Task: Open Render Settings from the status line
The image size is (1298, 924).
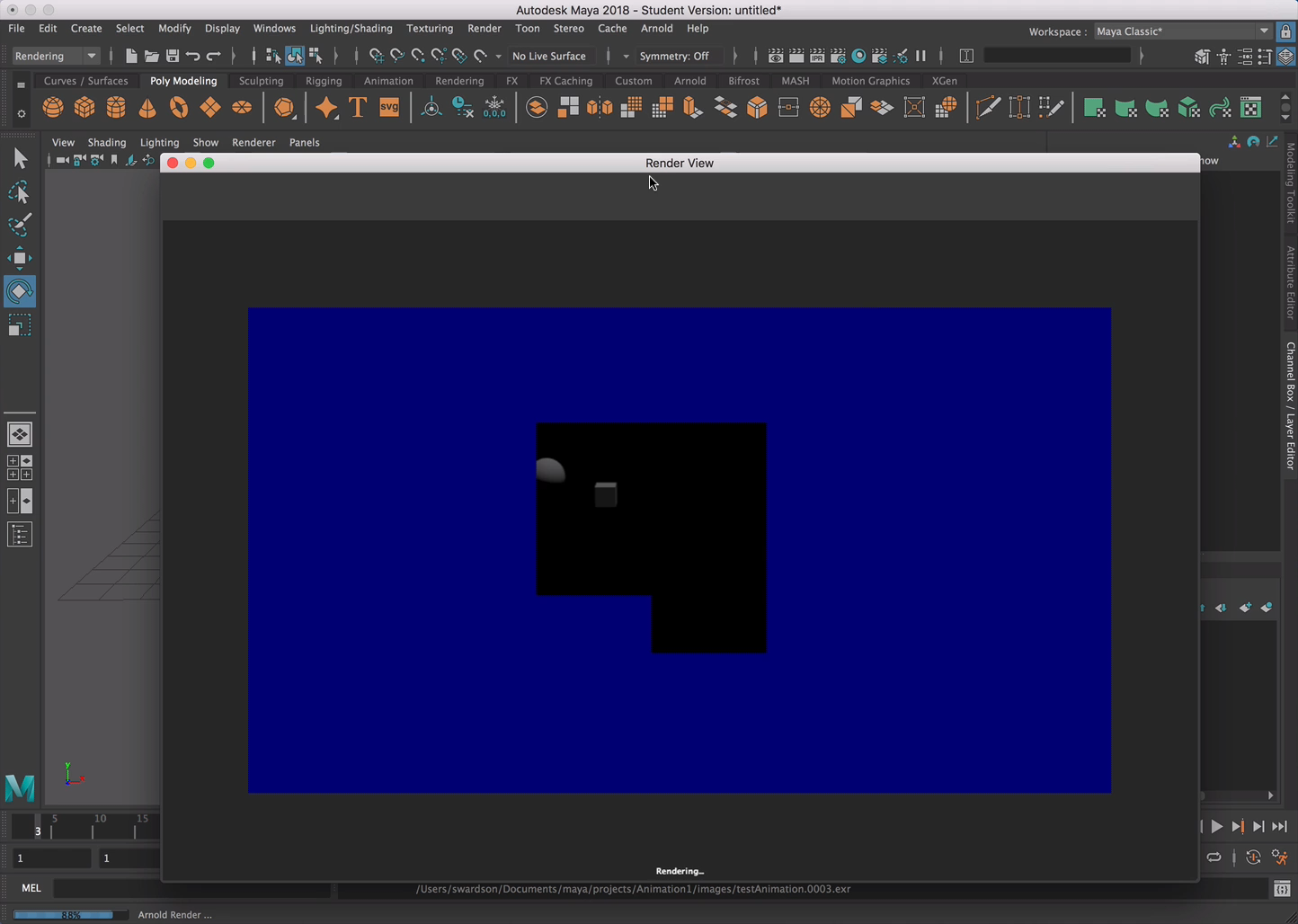Action: point(838,56)
